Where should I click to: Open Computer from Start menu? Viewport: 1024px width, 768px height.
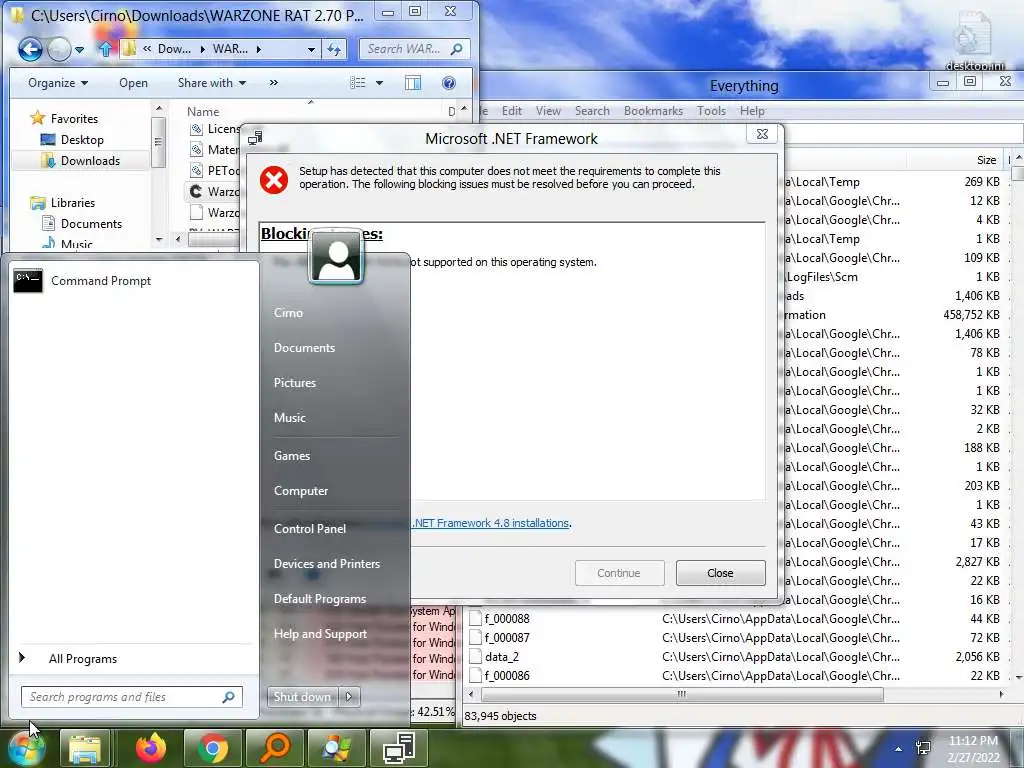(300, 491)
